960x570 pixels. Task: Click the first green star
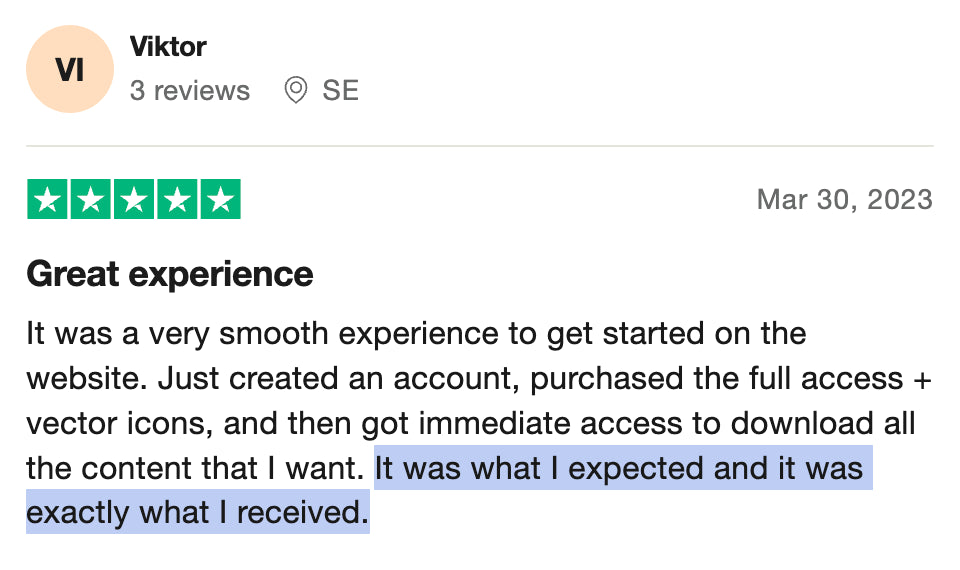pyautogui.click(x=47, y=199)
